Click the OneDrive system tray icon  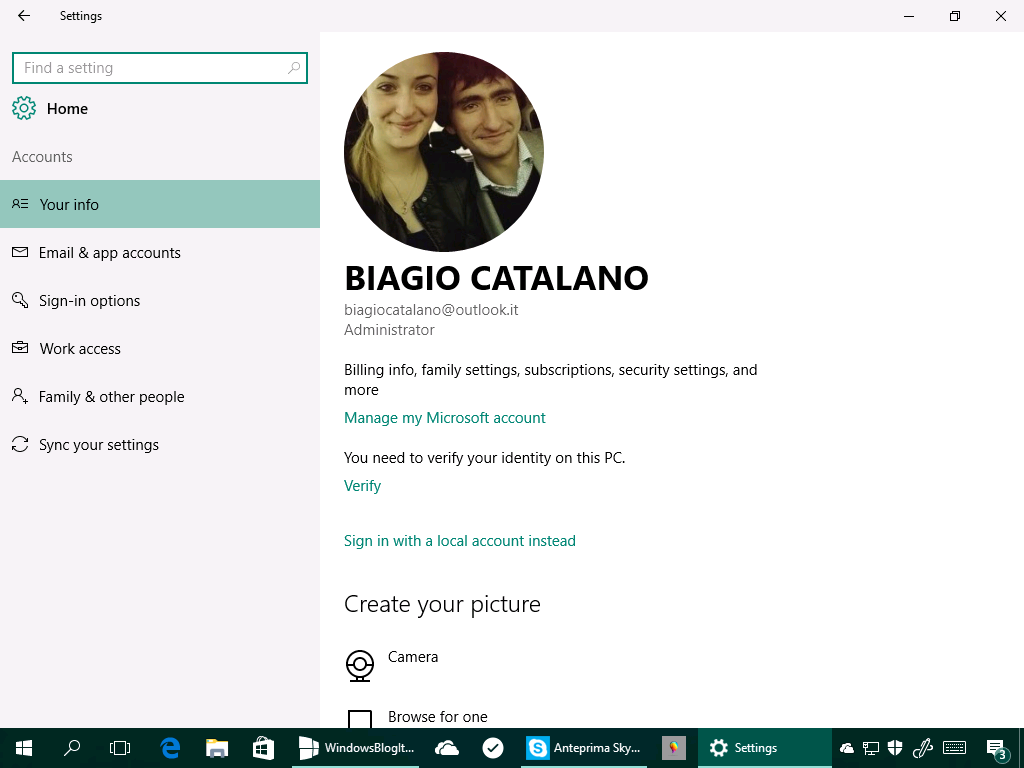pyautogui.click(x=846, y=748)
